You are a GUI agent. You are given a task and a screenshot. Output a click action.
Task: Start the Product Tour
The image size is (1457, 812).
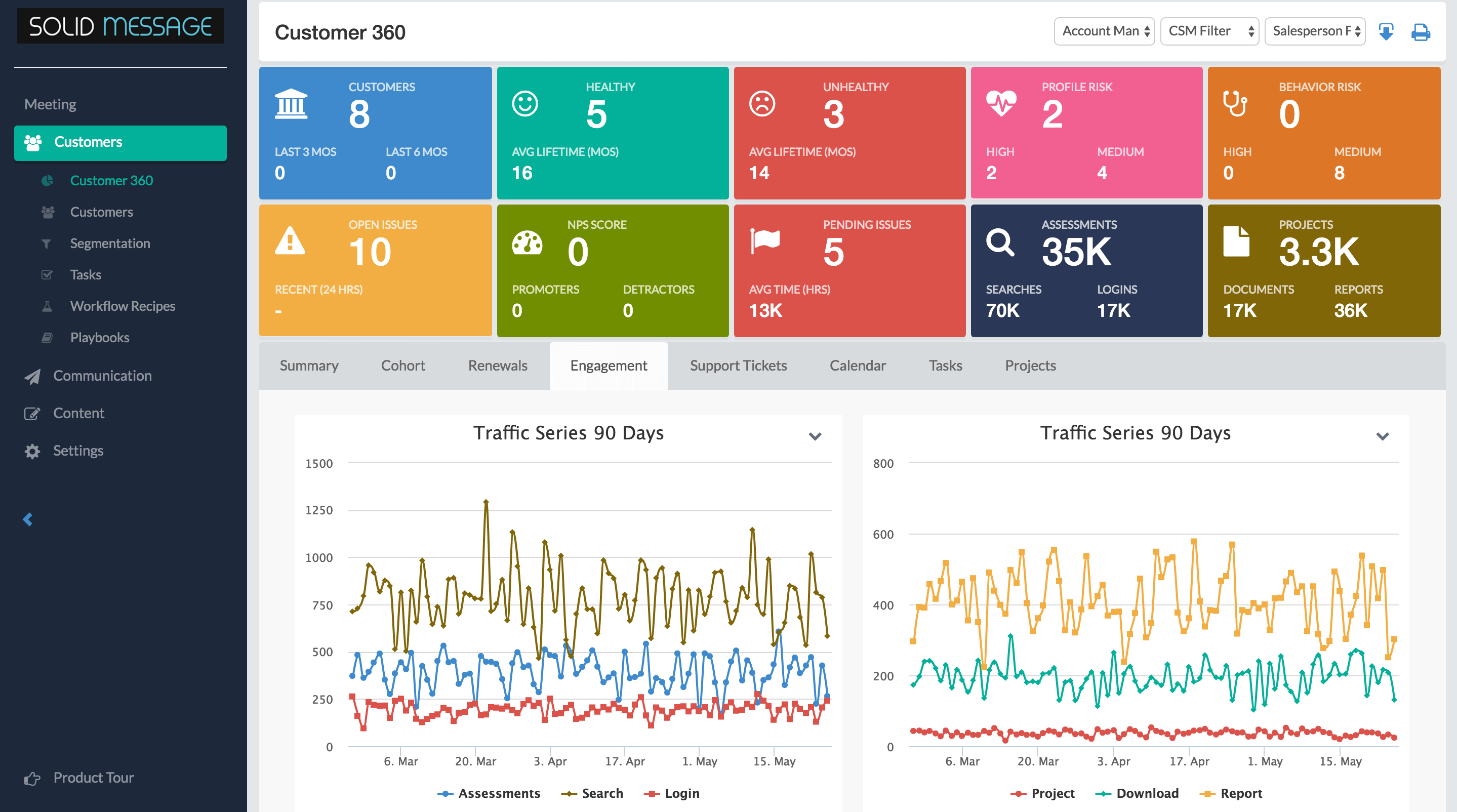pos(93,778)
